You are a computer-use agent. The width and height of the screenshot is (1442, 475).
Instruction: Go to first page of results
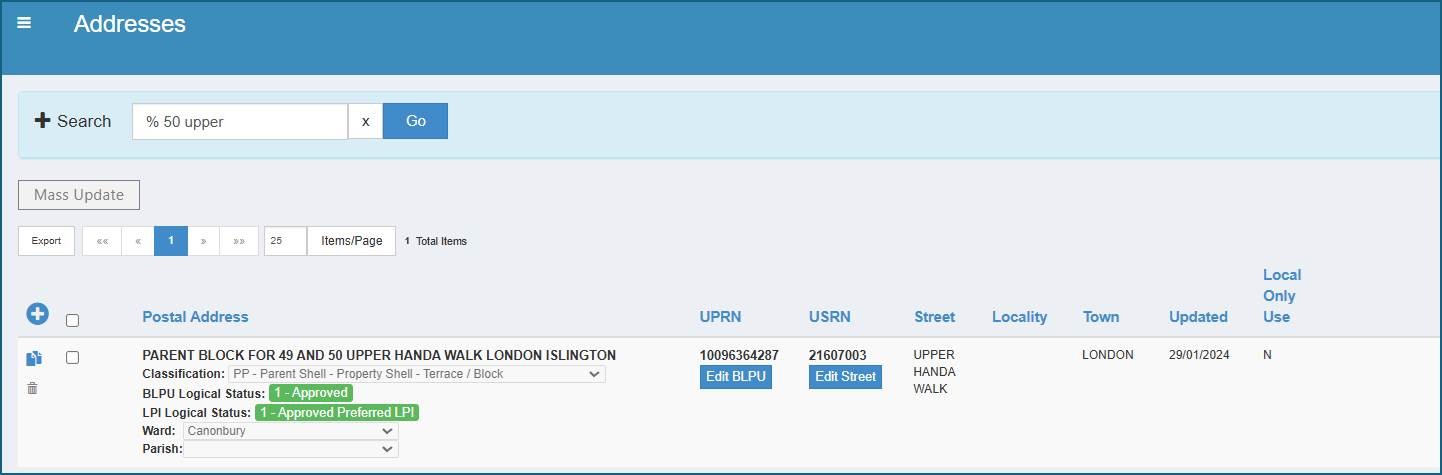click(102, 241)
